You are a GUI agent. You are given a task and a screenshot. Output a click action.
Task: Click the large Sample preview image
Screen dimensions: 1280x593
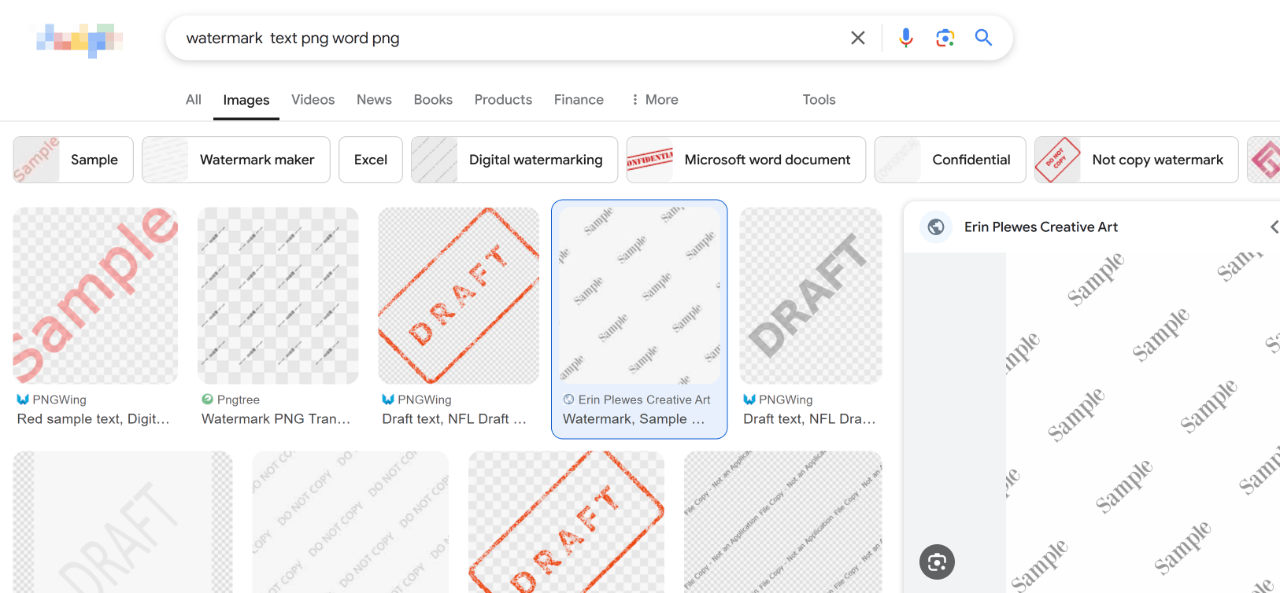click(x=1143, y=422)
